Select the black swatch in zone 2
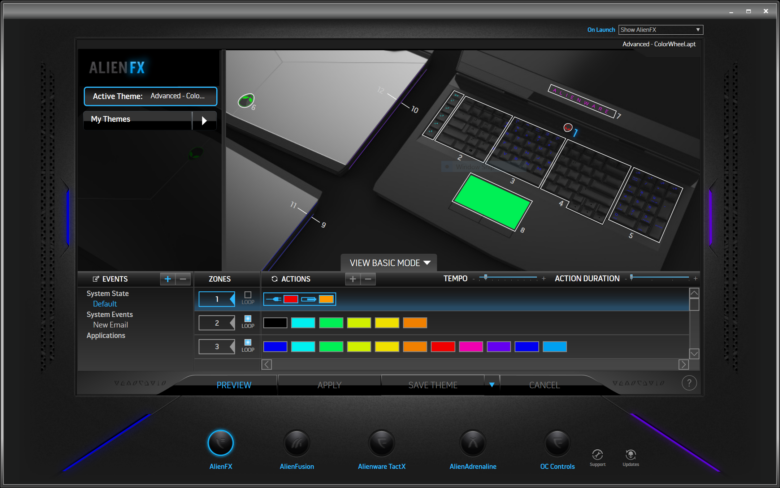 (275, 323)
